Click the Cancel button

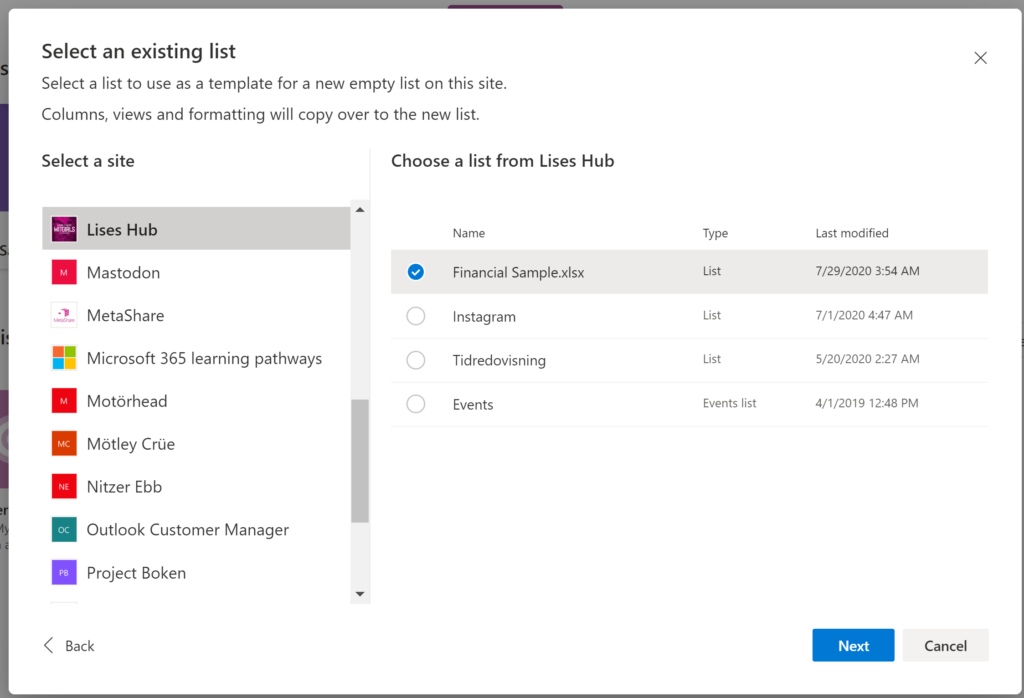tap(945, 645)
